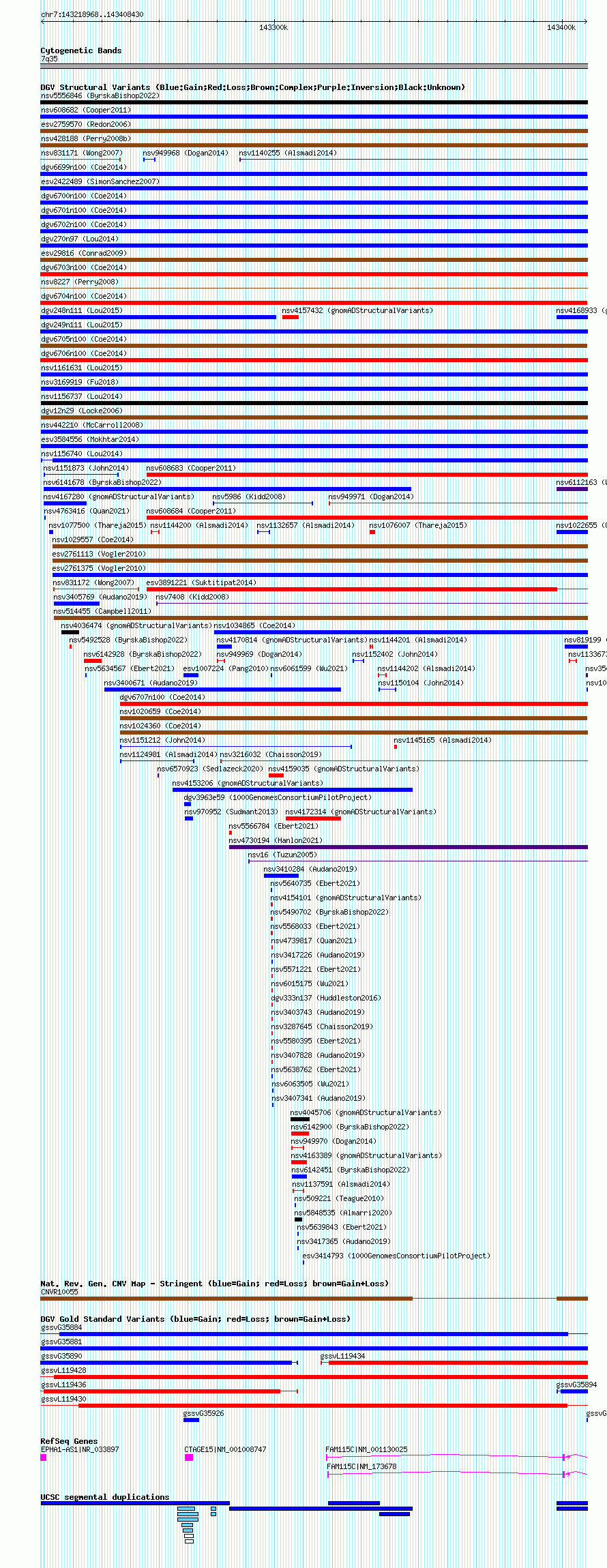Select the nsv1161631 (Lou2015) label
Image resolution: width=607 pixels, height=1568 pixels.
coord(81,368)
